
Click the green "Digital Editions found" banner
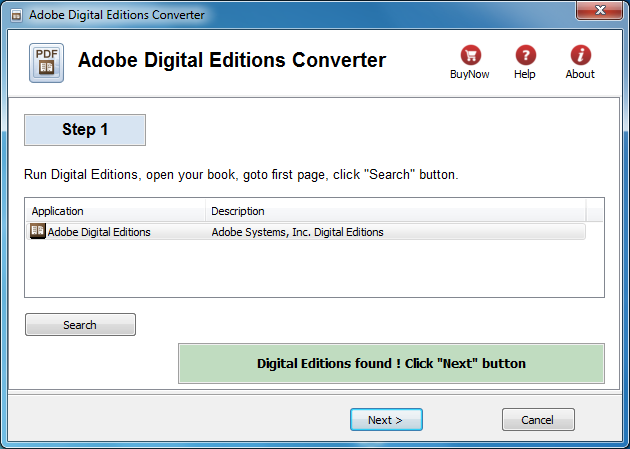(x=391, y=363)
